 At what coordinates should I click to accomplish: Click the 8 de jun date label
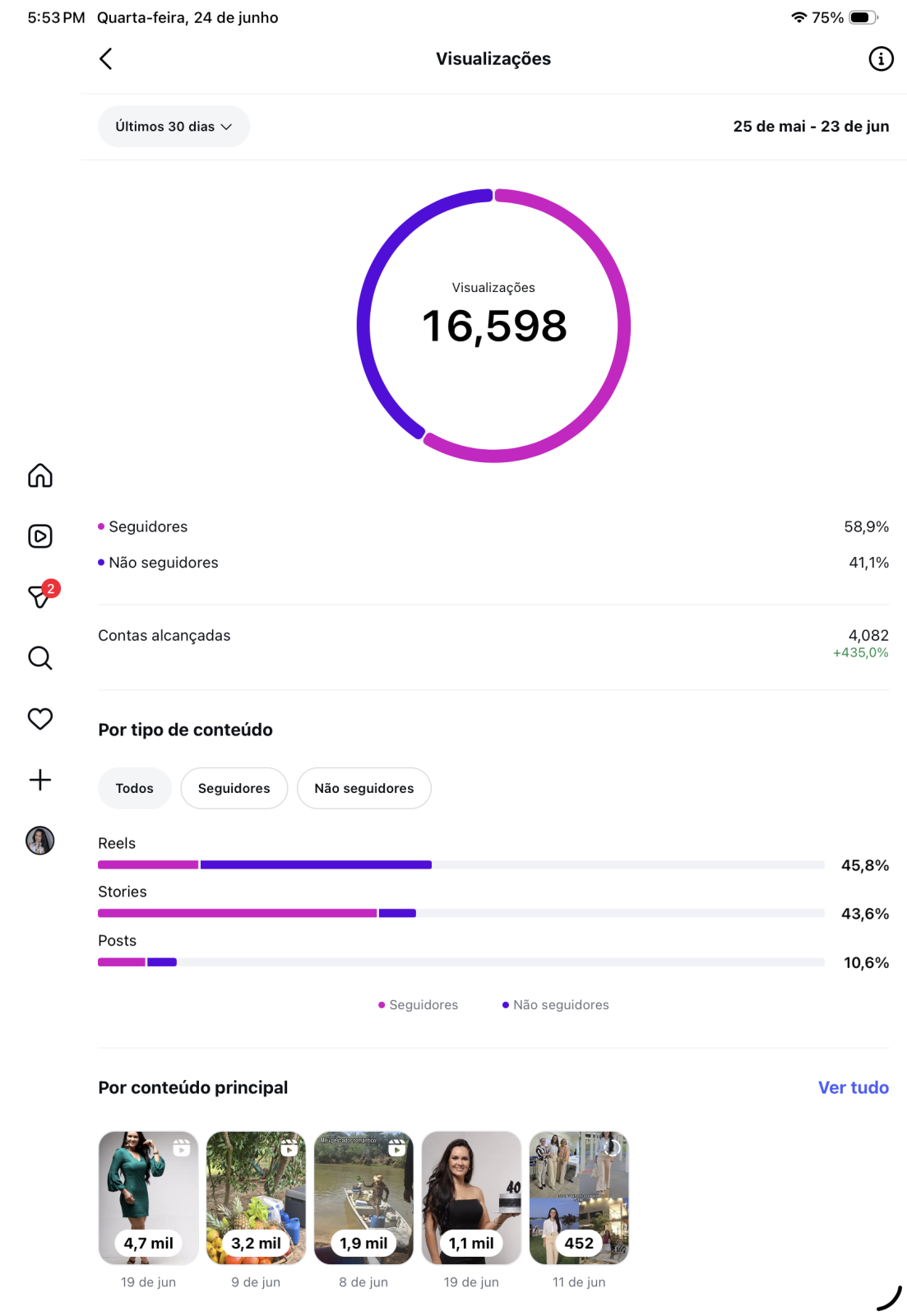click(x=363, y=1281)
